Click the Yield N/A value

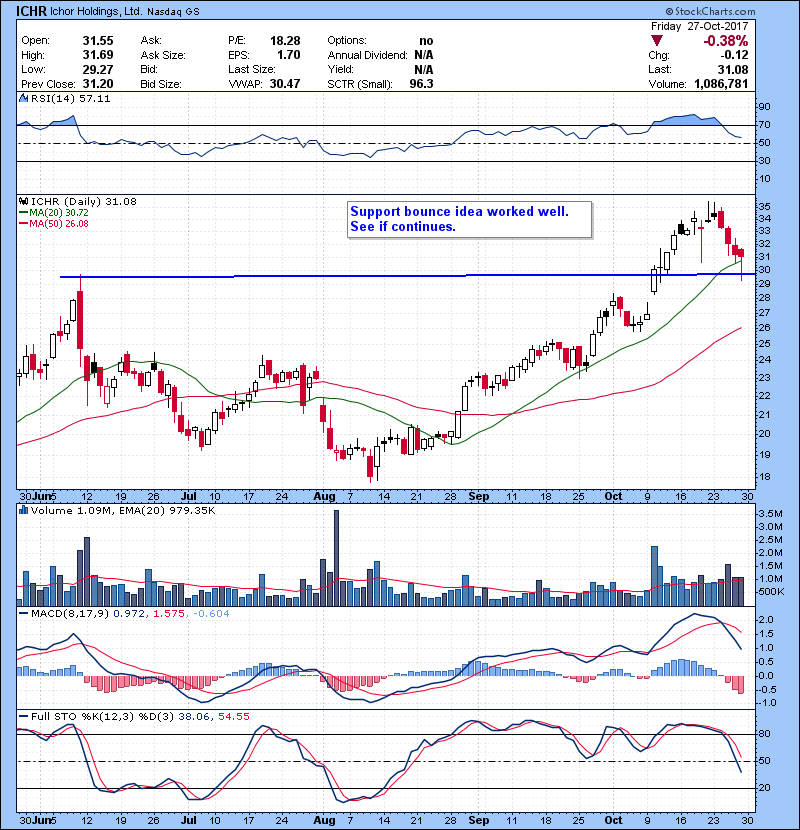coord(424,69)
